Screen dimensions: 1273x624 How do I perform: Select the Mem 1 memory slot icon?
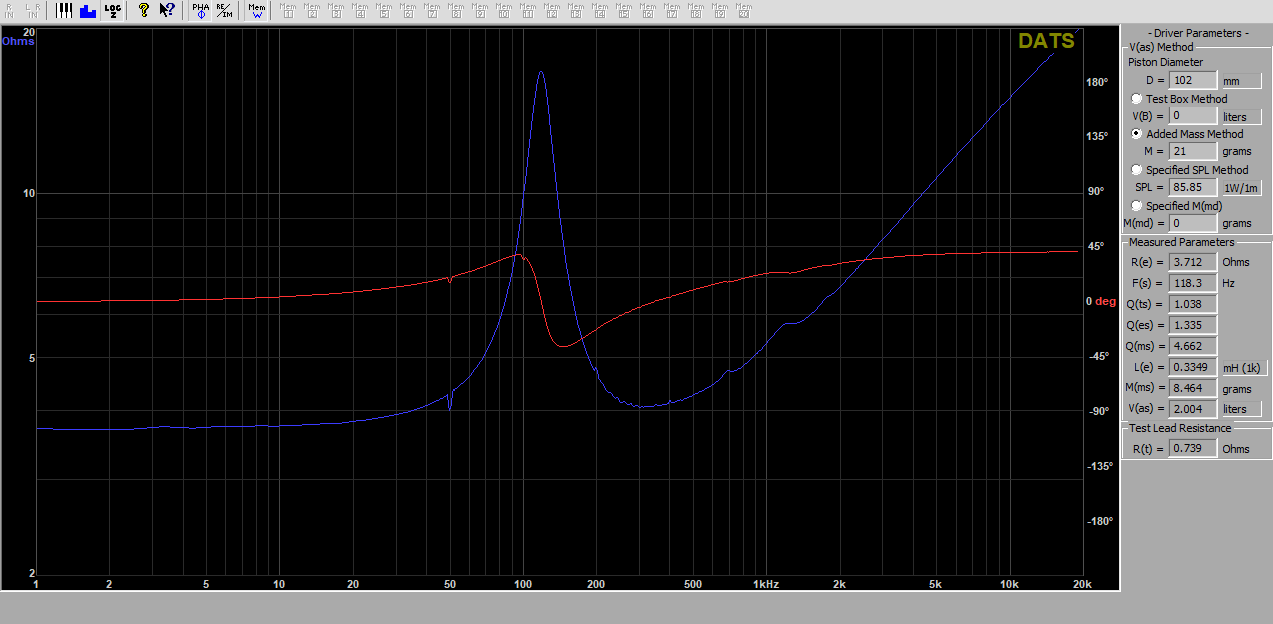pyautogui.click(x=288, y=11)
